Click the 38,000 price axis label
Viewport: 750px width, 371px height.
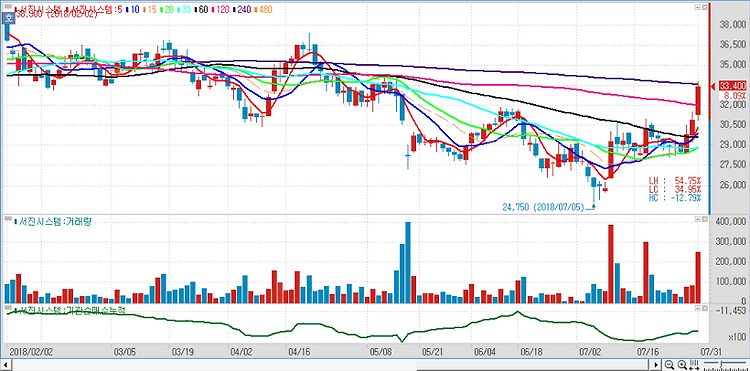pyautogui.click(x=732, y=24)
